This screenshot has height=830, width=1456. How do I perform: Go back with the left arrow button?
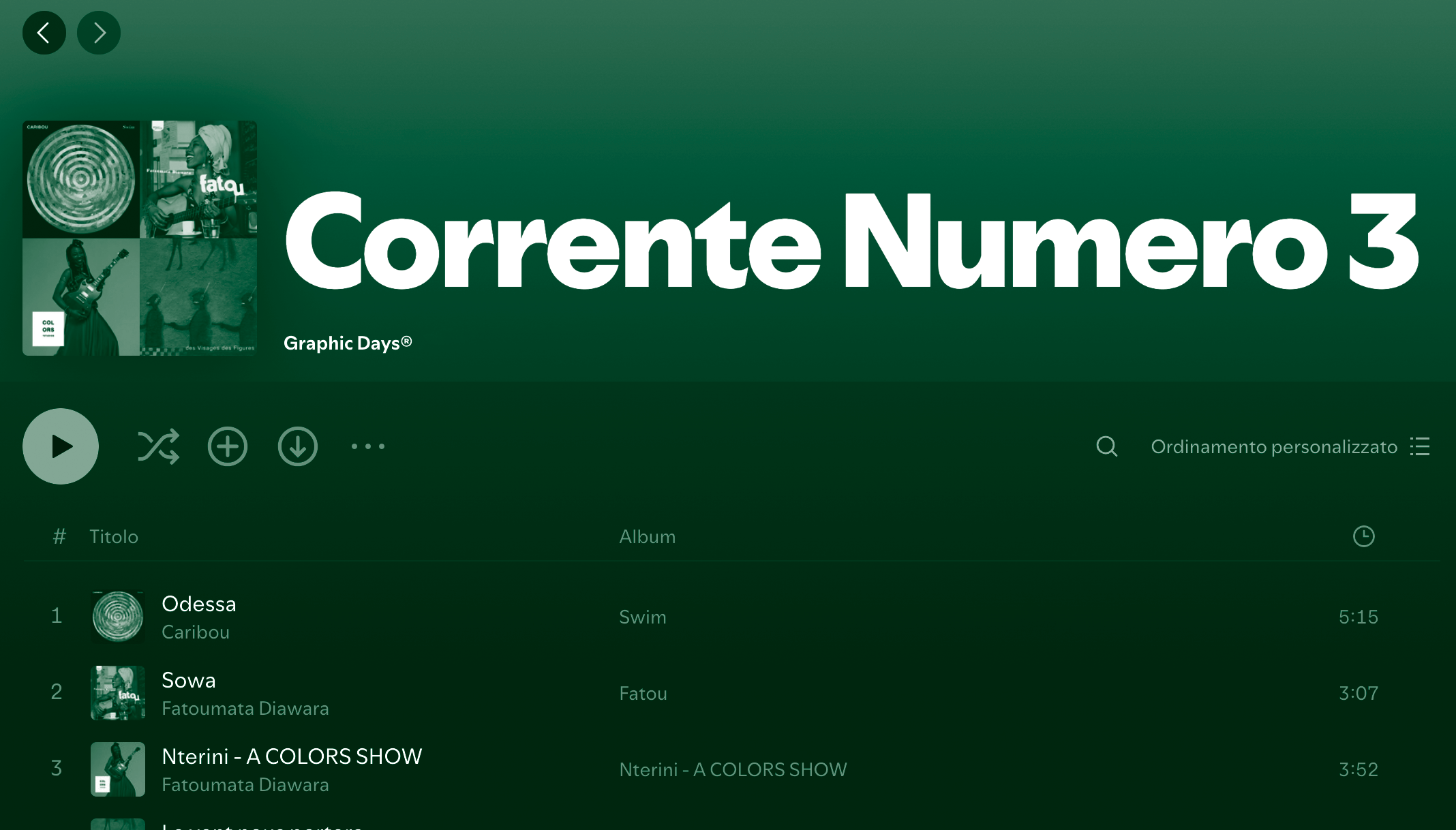[x=44, y=33]
